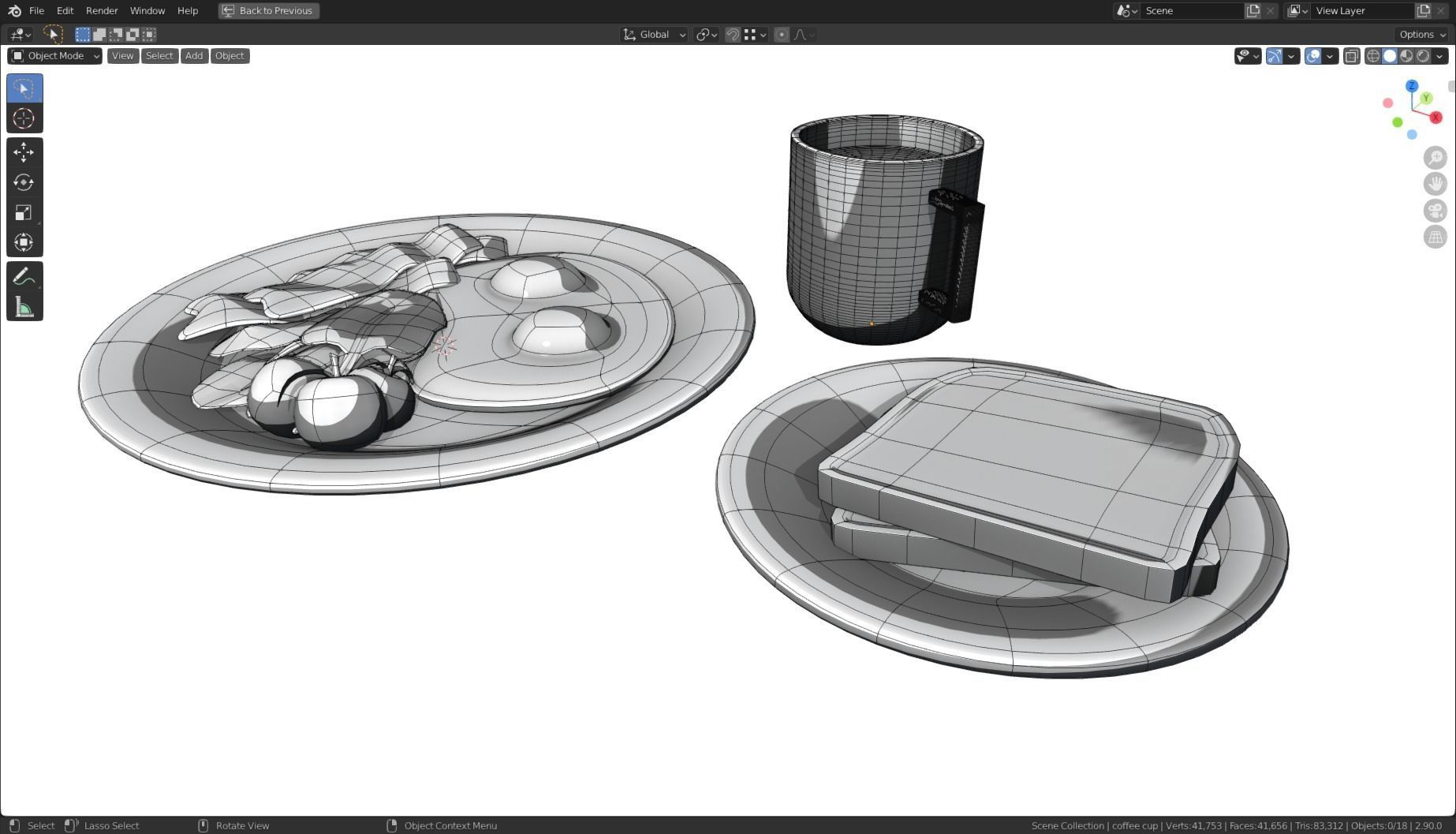Viewport: 1456px width, 834px height.
Task: Open Global transform orientation dropdown
Action: [654, 35]
